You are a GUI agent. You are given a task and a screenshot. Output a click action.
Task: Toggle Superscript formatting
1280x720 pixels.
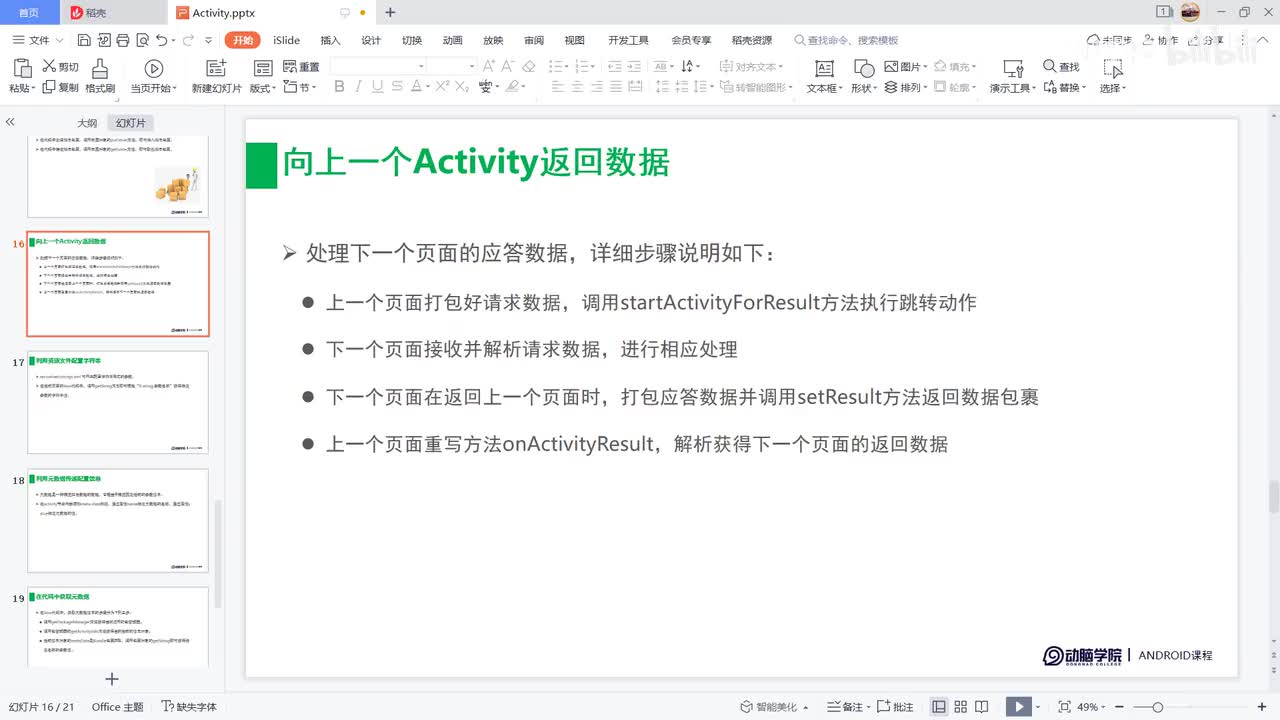coord(442,87)
